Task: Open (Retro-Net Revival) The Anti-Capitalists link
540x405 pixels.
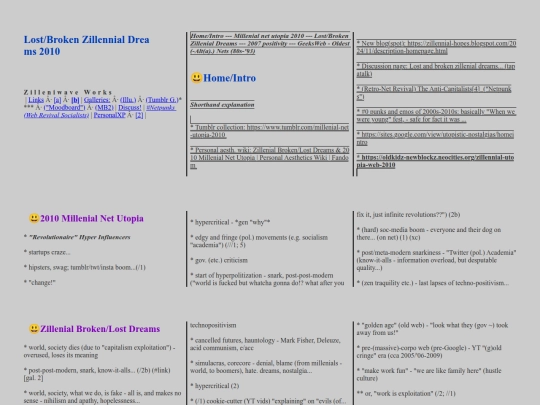Action: point(434,93)
